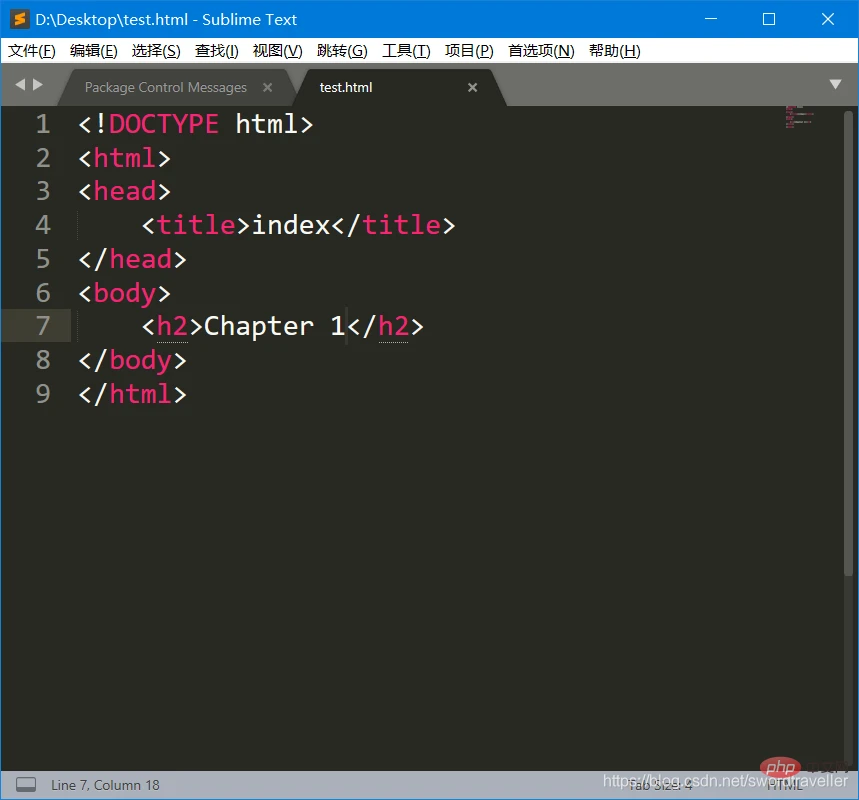Click line number 7 in the gutter
The height and width of the screenshot is (800, 859).
(x=43, y=326)
